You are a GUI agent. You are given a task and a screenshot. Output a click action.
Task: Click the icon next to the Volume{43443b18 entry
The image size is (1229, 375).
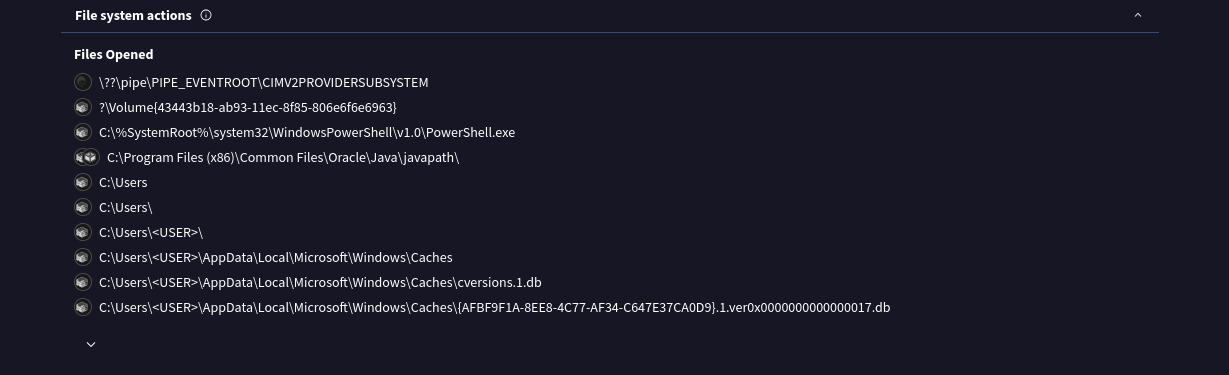click(82, 107)
